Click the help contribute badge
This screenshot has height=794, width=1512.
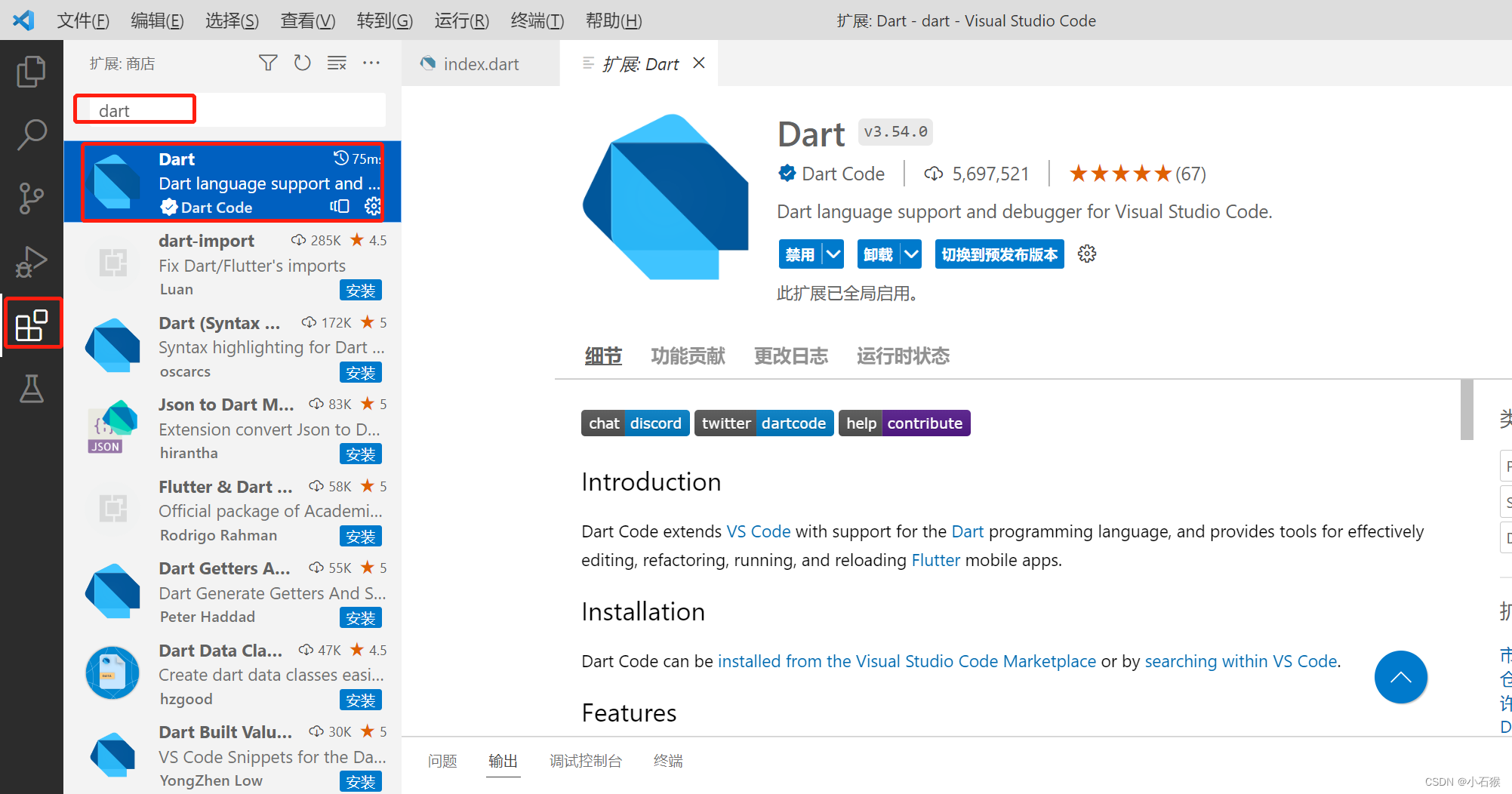point(904,423)
